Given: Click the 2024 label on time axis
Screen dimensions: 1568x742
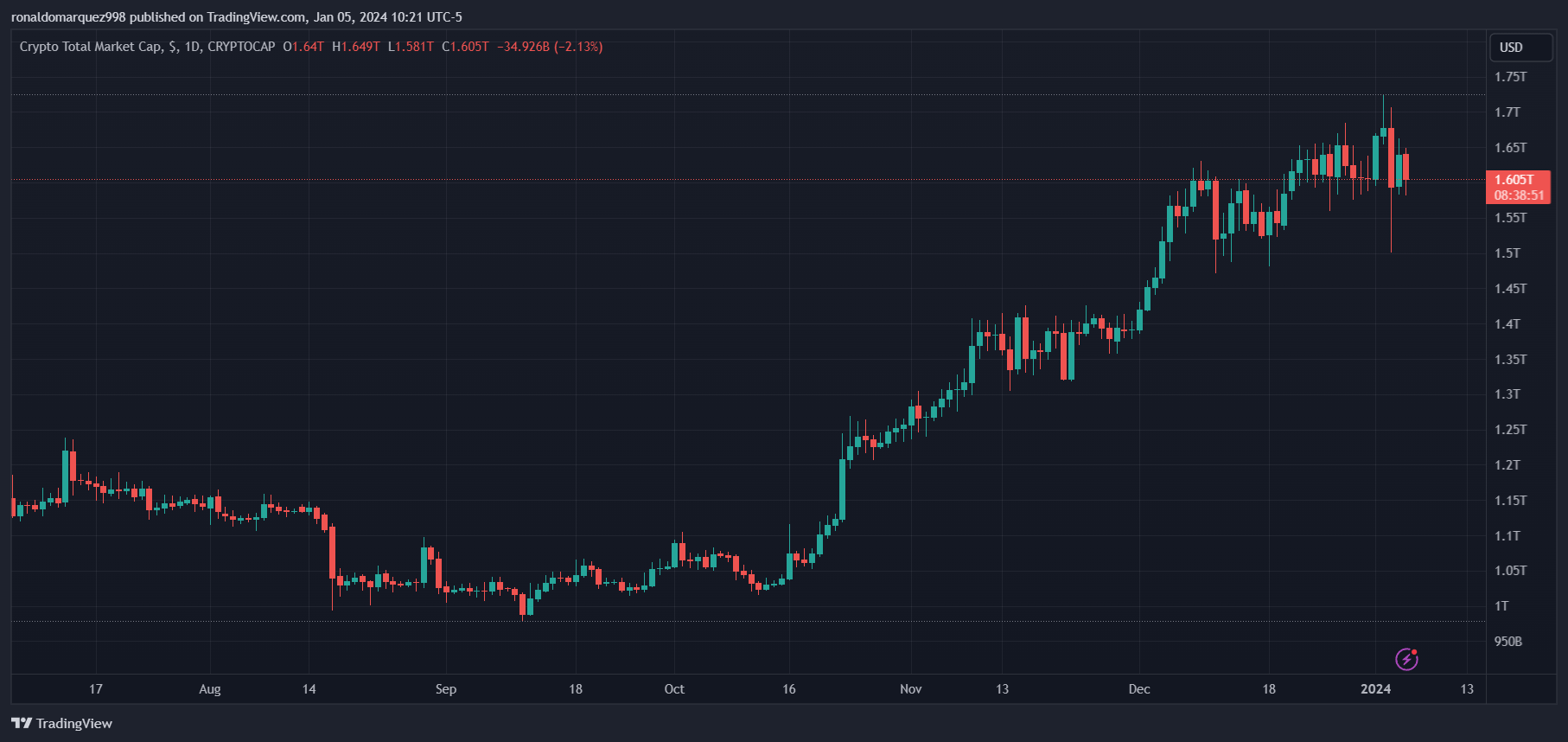Looking at the screenshot, I should [x=1376, y=689].
